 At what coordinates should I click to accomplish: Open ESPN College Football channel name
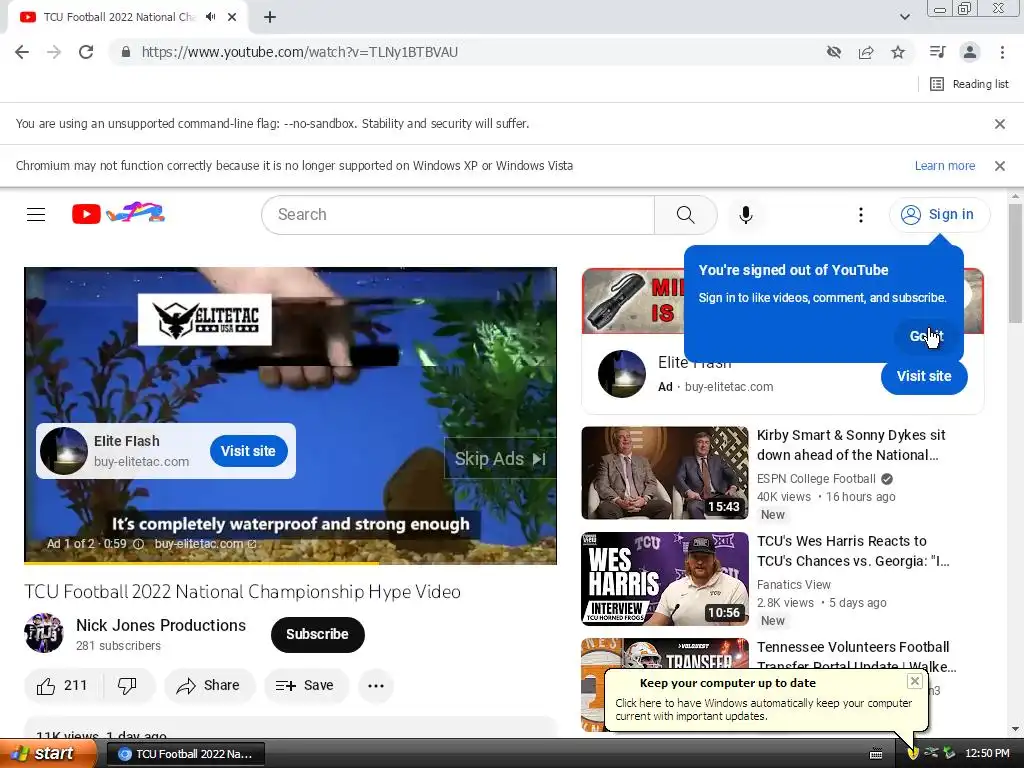point(816,479)
